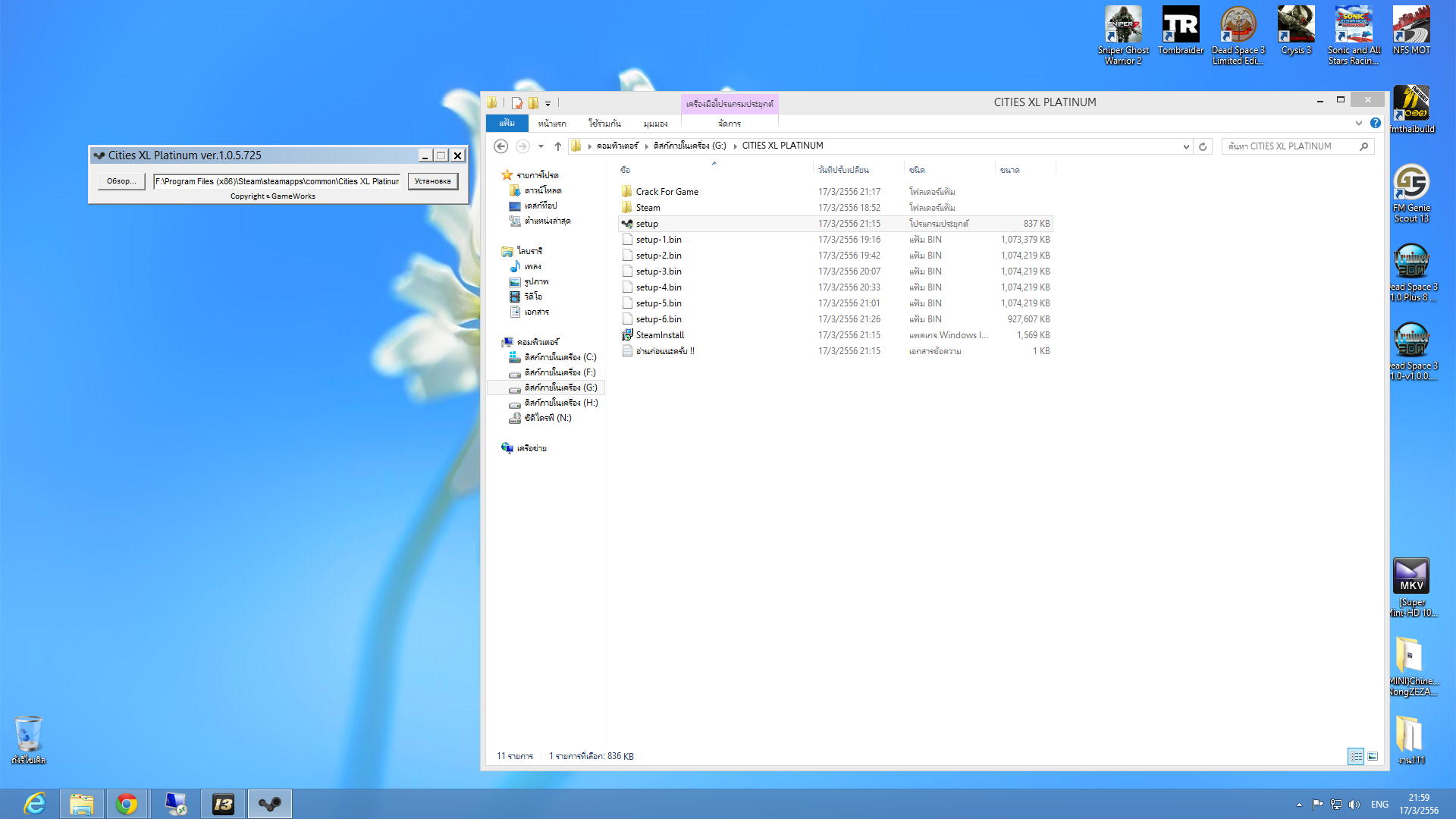
Task: Select the SteamInstall file icon
Action: (627, 335)
